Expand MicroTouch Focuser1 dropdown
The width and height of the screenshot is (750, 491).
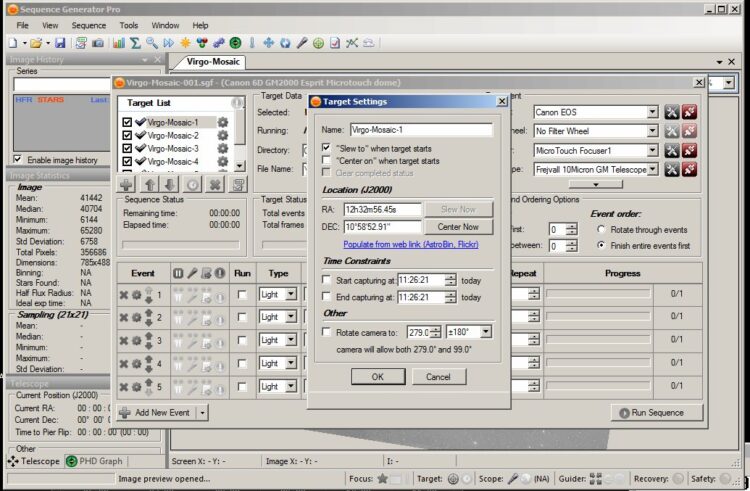point(652,150)
